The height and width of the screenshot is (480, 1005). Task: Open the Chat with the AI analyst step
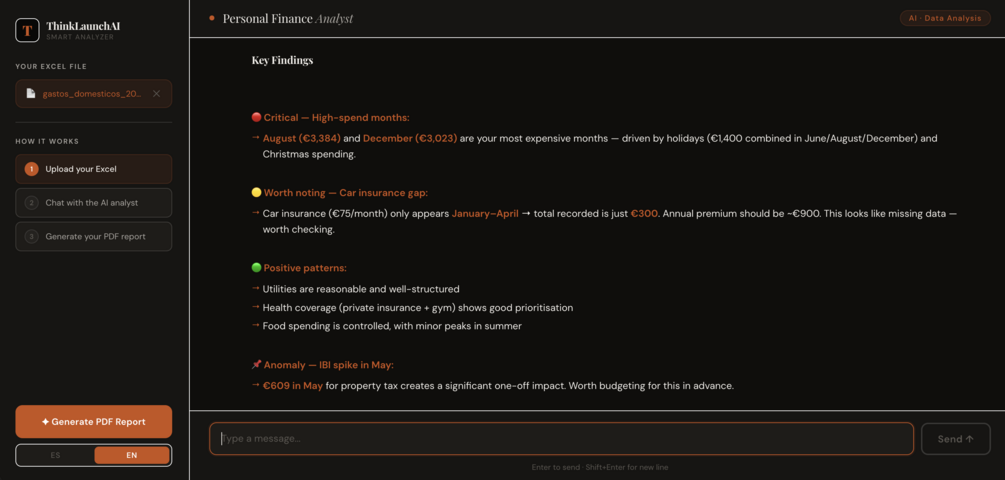click(94, 203)
